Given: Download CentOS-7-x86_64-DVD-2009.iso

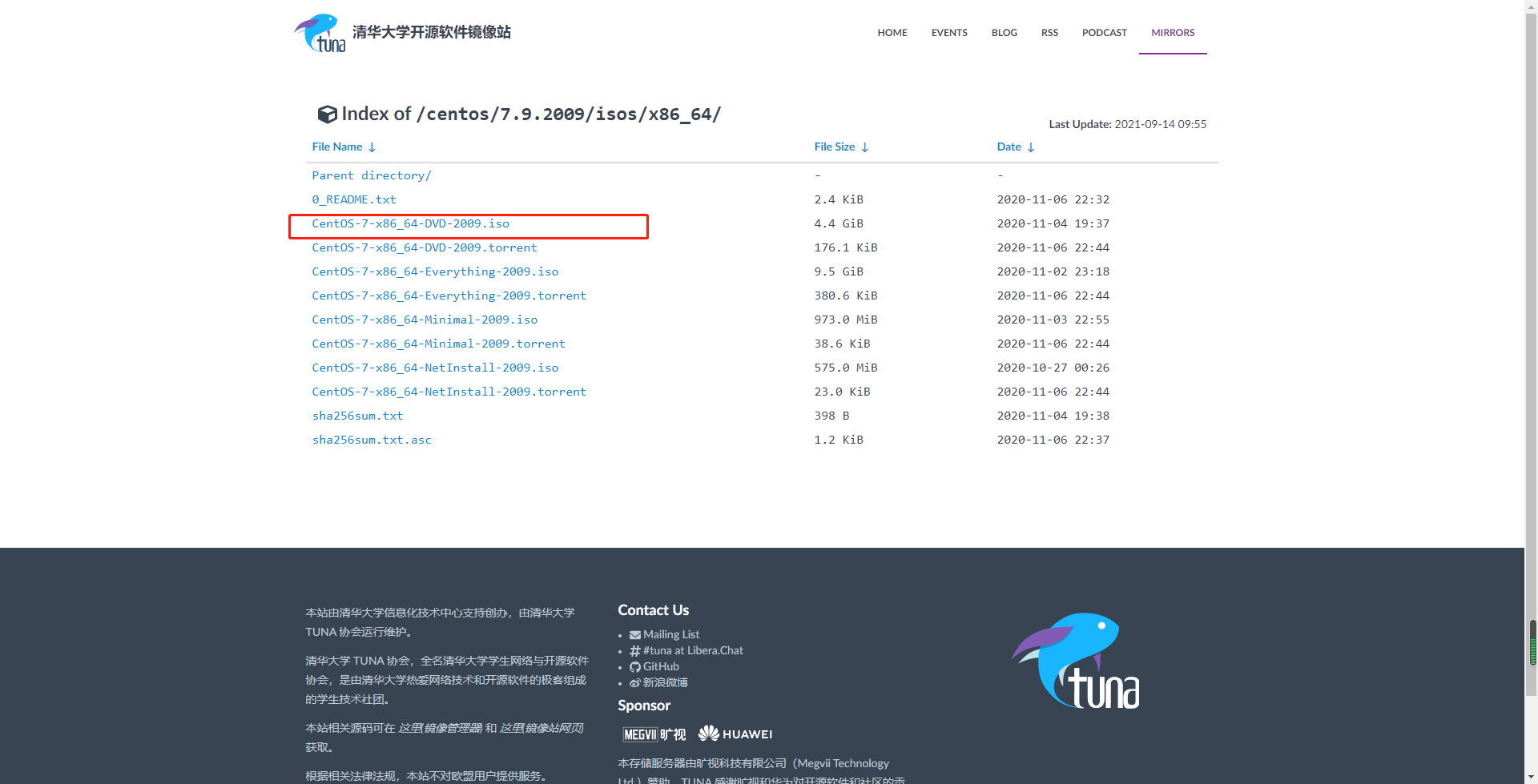Looking at the screenshot, I should coord(410,223).
